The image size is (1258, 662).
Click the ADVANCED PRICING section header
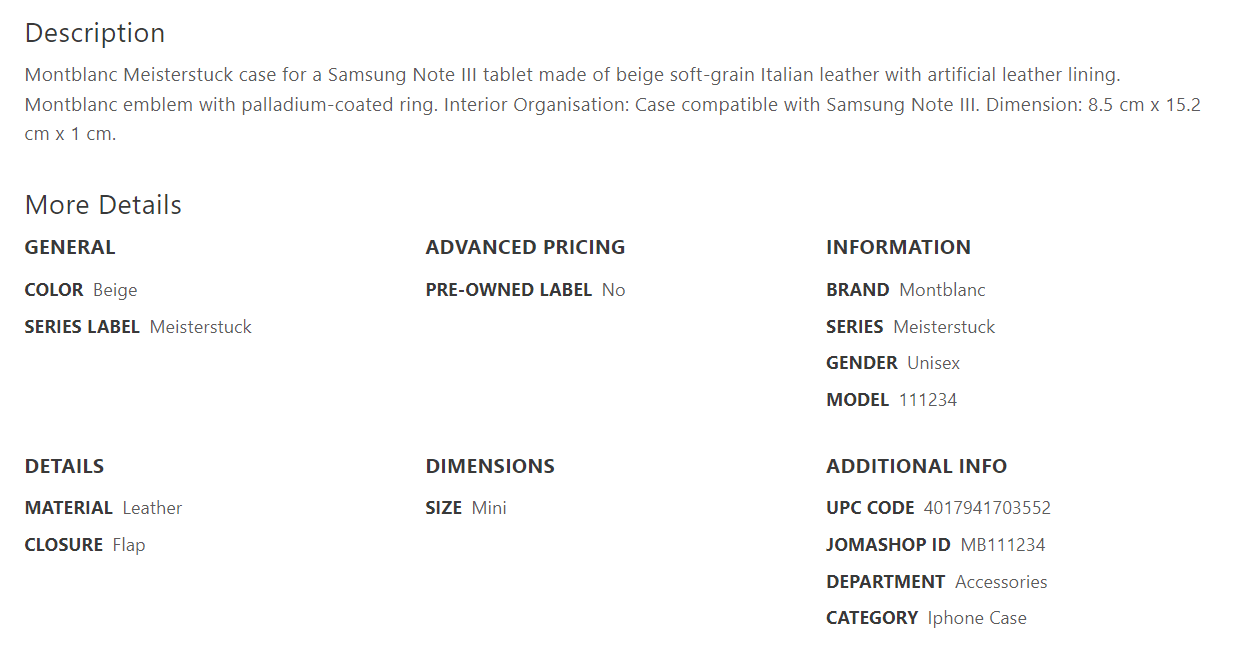(x=525, y=247)
